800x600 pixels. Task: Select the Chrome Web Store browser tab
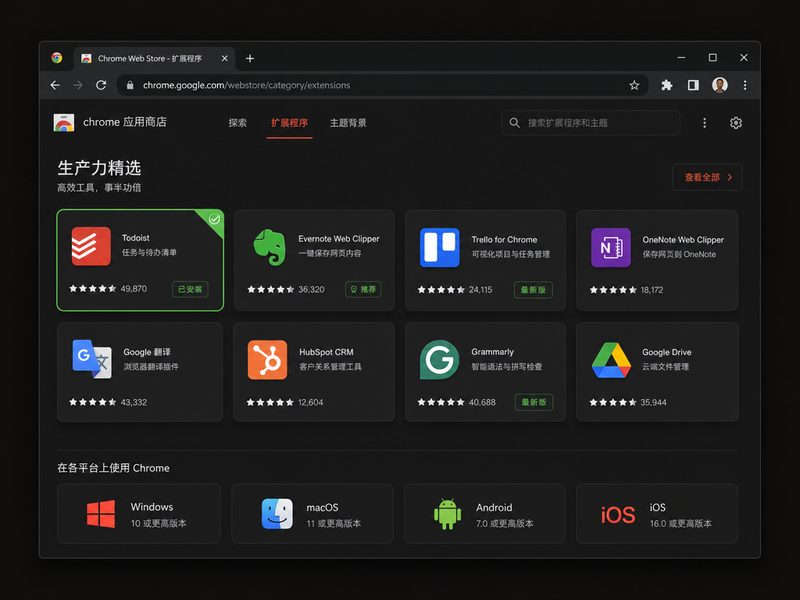[154, 59]
